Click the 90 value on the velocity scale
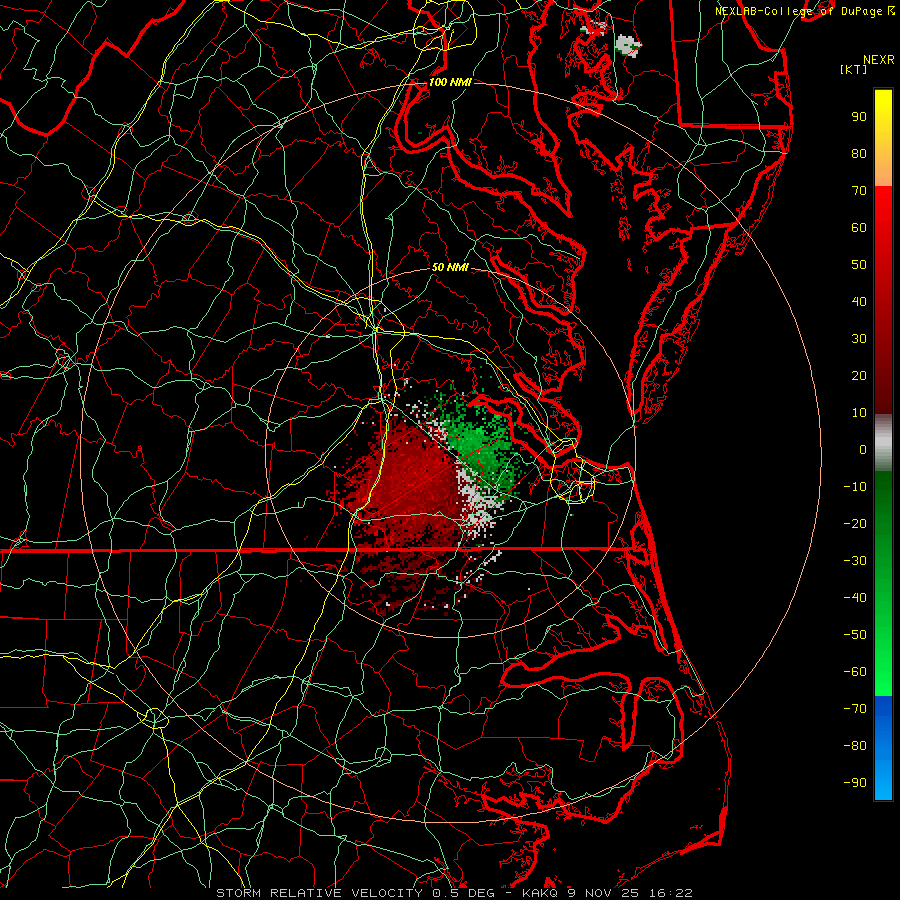Screen dimensions: 900x900 859,117
